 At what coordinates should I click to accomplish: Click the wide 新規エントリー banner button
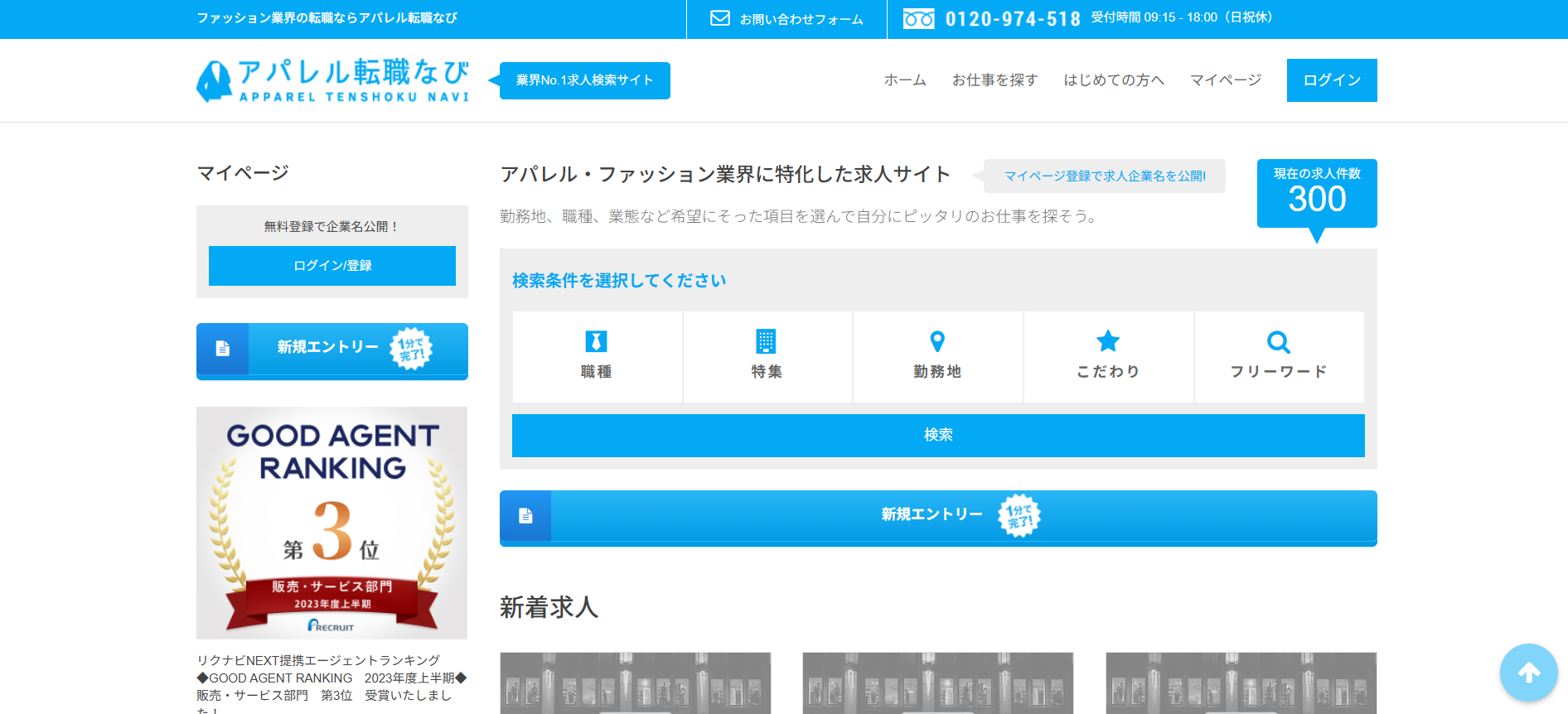coord(938,517)
